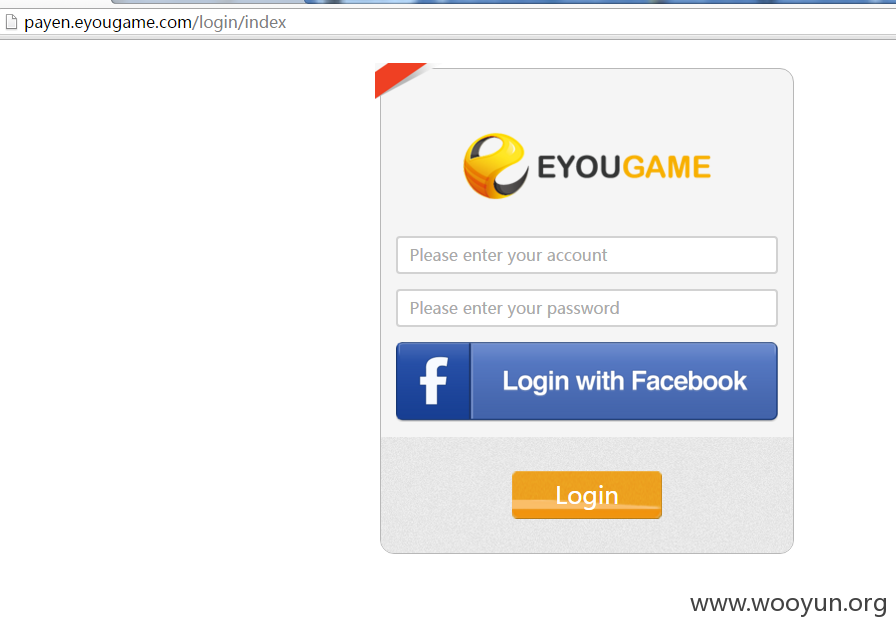
Task: Click the empty space between logo and account field
Action: point(587,218)
